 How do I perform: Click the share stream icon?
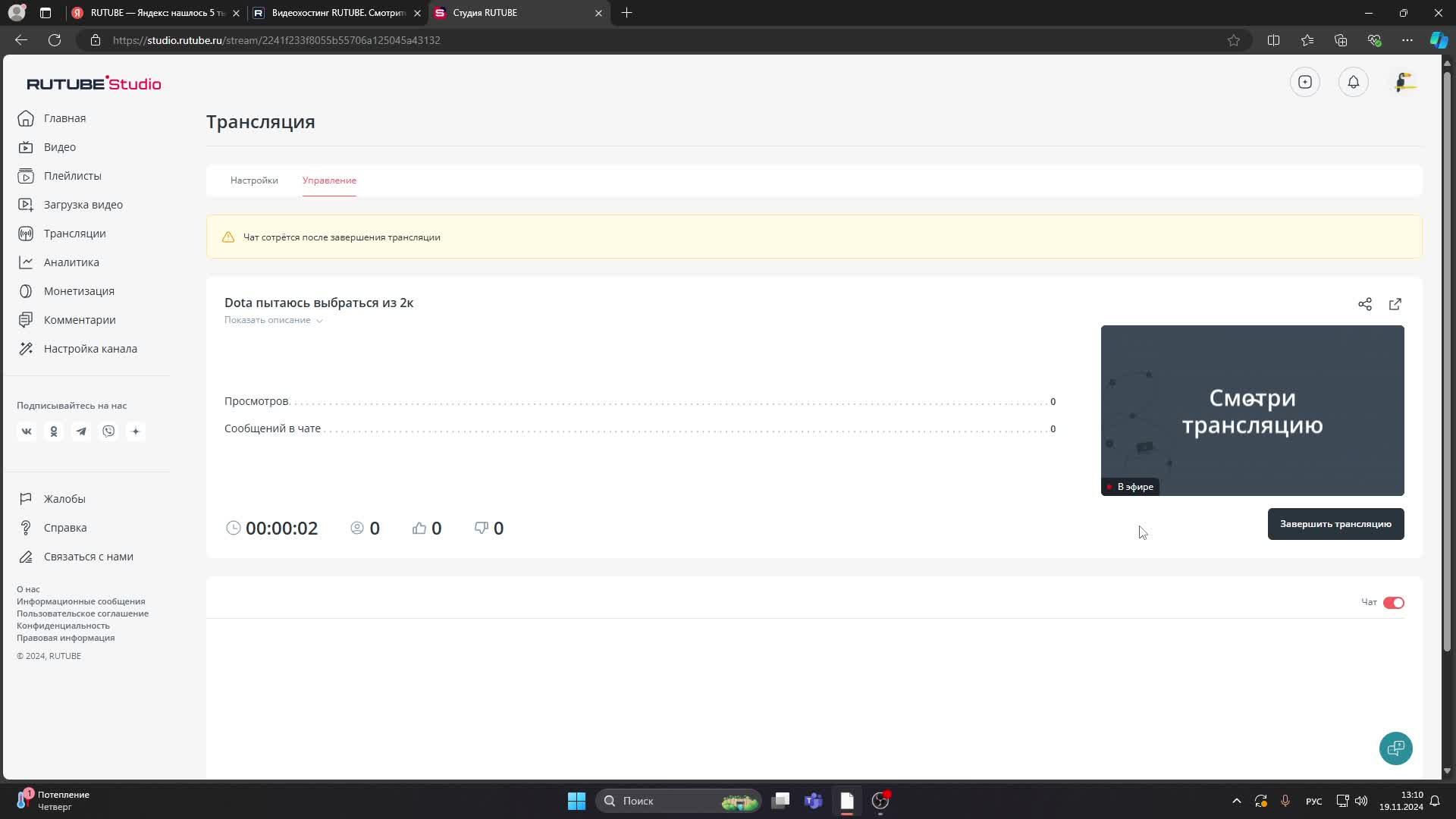coord(1365,304)
